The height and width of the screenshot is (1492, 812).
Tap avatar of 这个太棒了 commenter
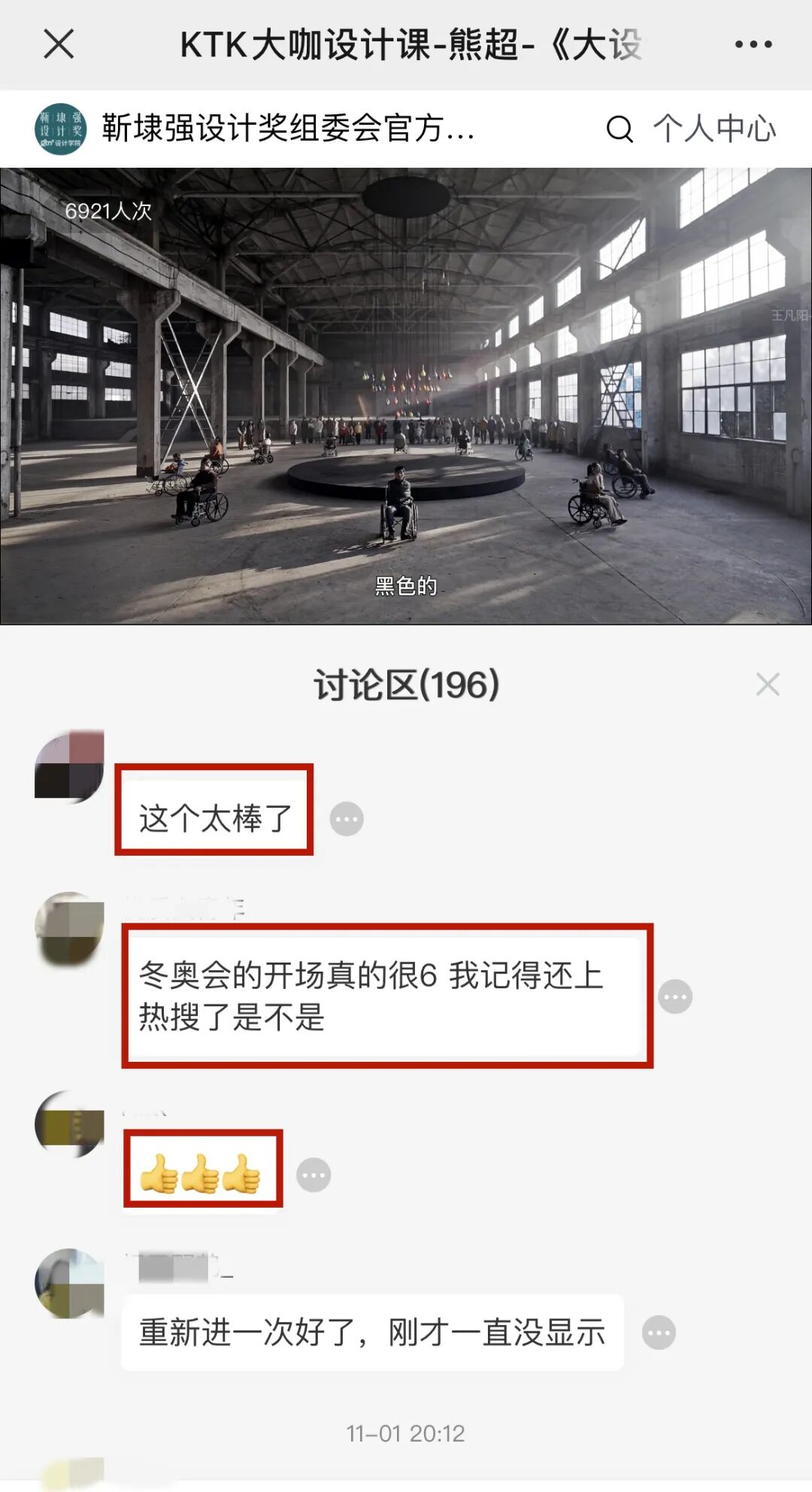coord(69,764)
